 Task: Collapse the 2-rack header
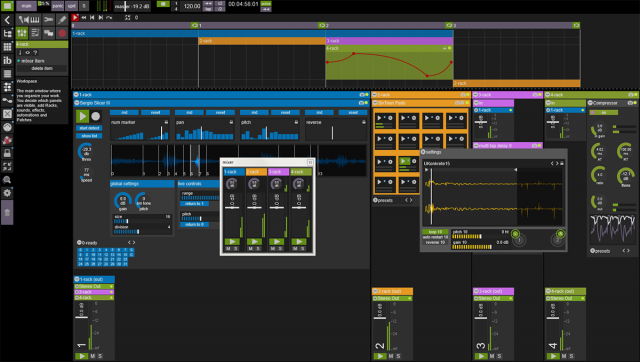click(x=375, y=95)
